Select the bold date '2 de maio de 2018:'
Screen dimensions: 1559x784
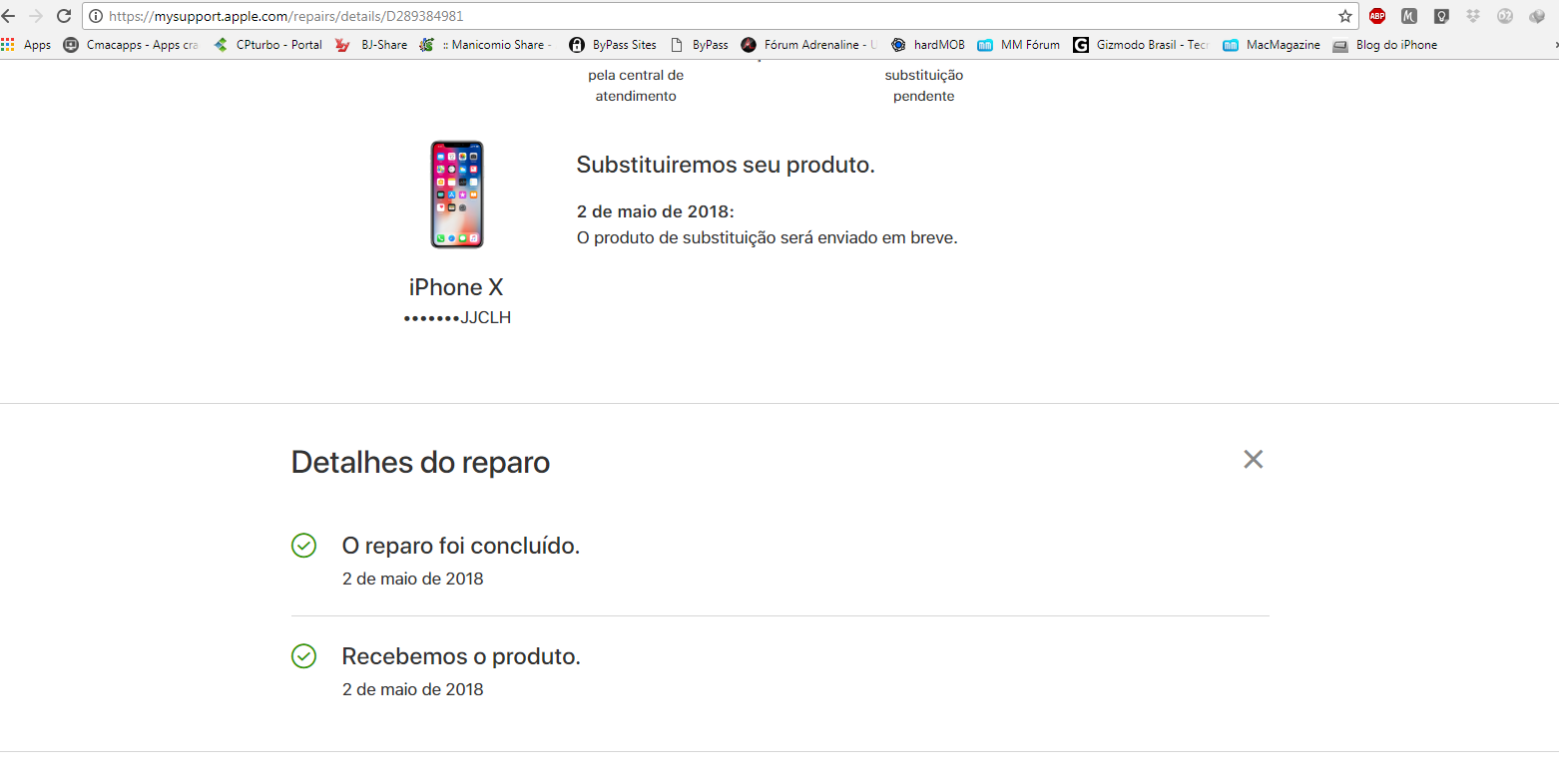pyautogui.click(x=656, y=211)
